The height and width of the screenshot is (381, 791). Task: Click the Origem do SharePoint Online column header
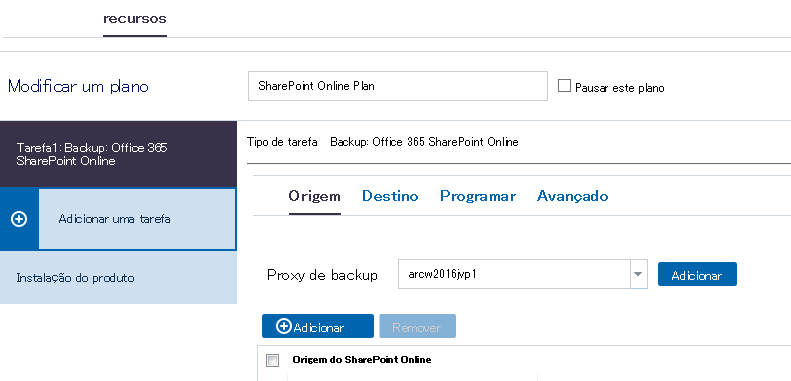(362, 360)
